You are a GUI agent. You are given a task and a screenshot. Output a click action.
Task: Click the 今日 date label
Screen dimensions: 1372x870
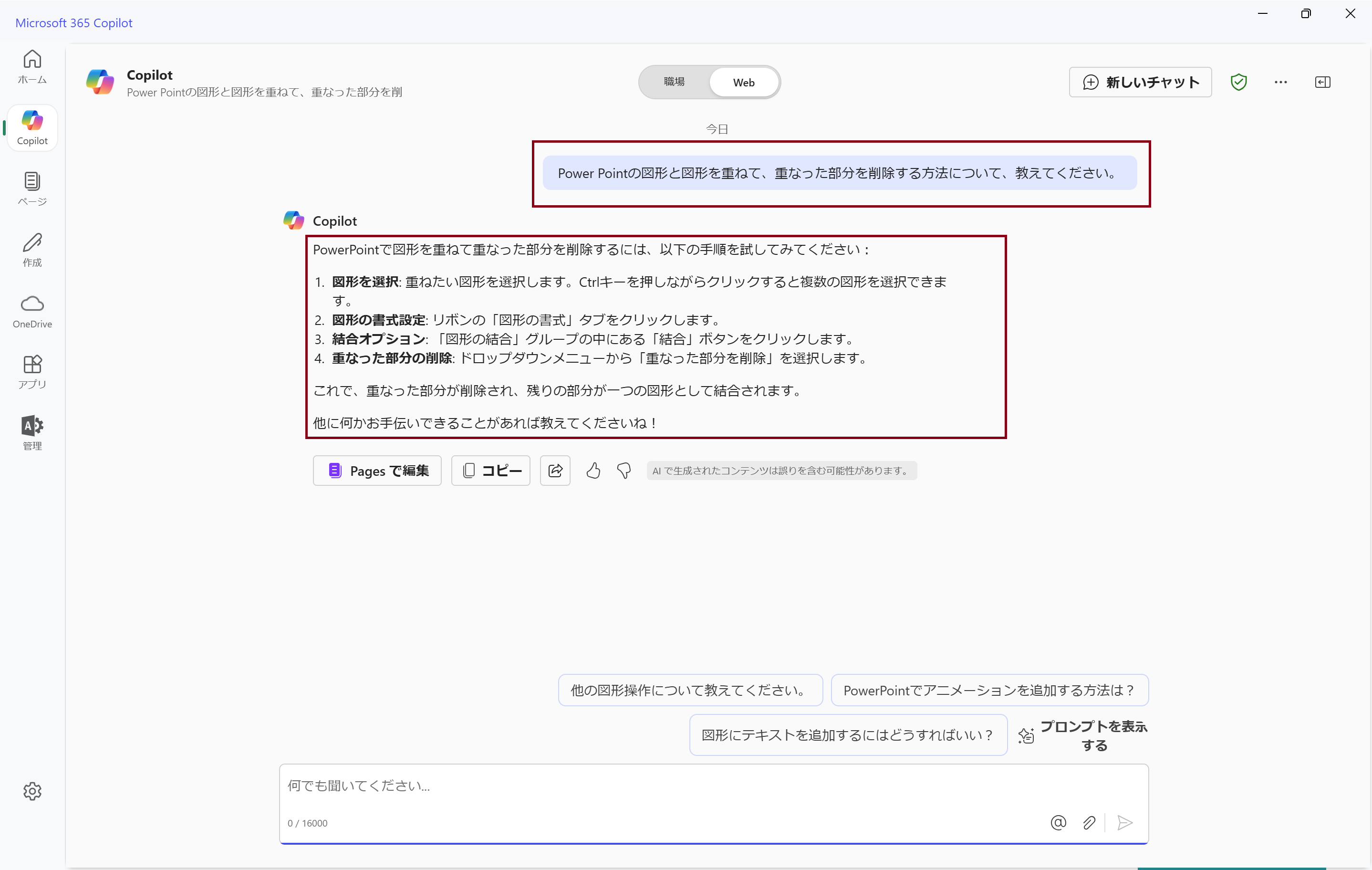(x=717, y=129)
